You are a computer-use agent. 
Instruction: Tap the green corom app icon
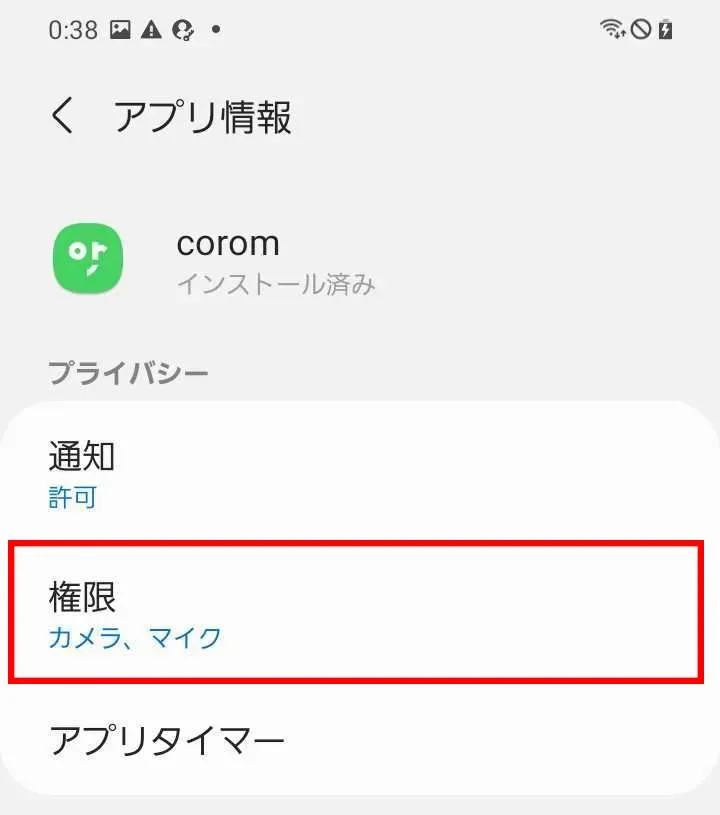tap(88, 258)
